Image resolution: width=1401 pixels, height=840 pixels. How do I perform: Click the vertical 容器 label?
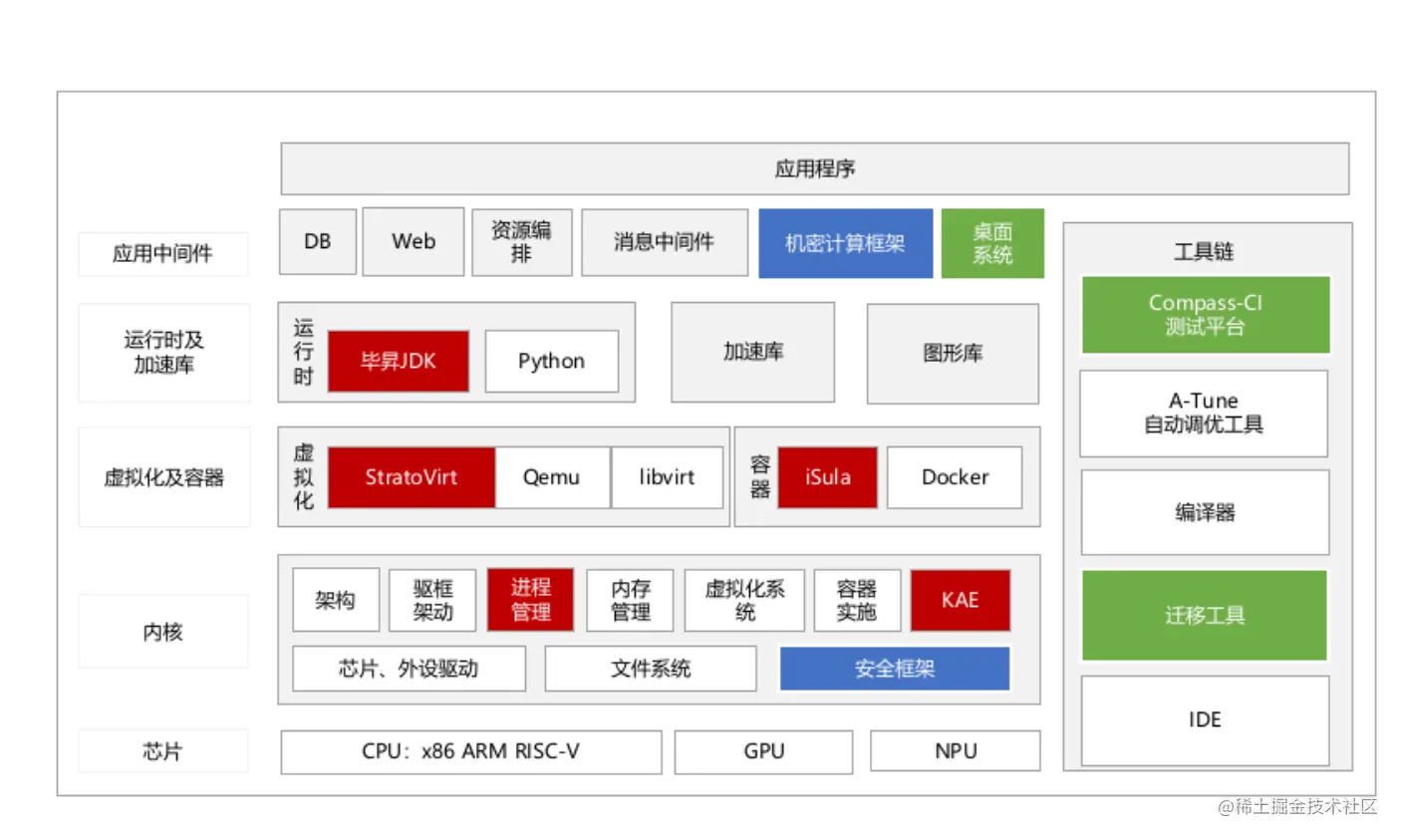(760, 477)
